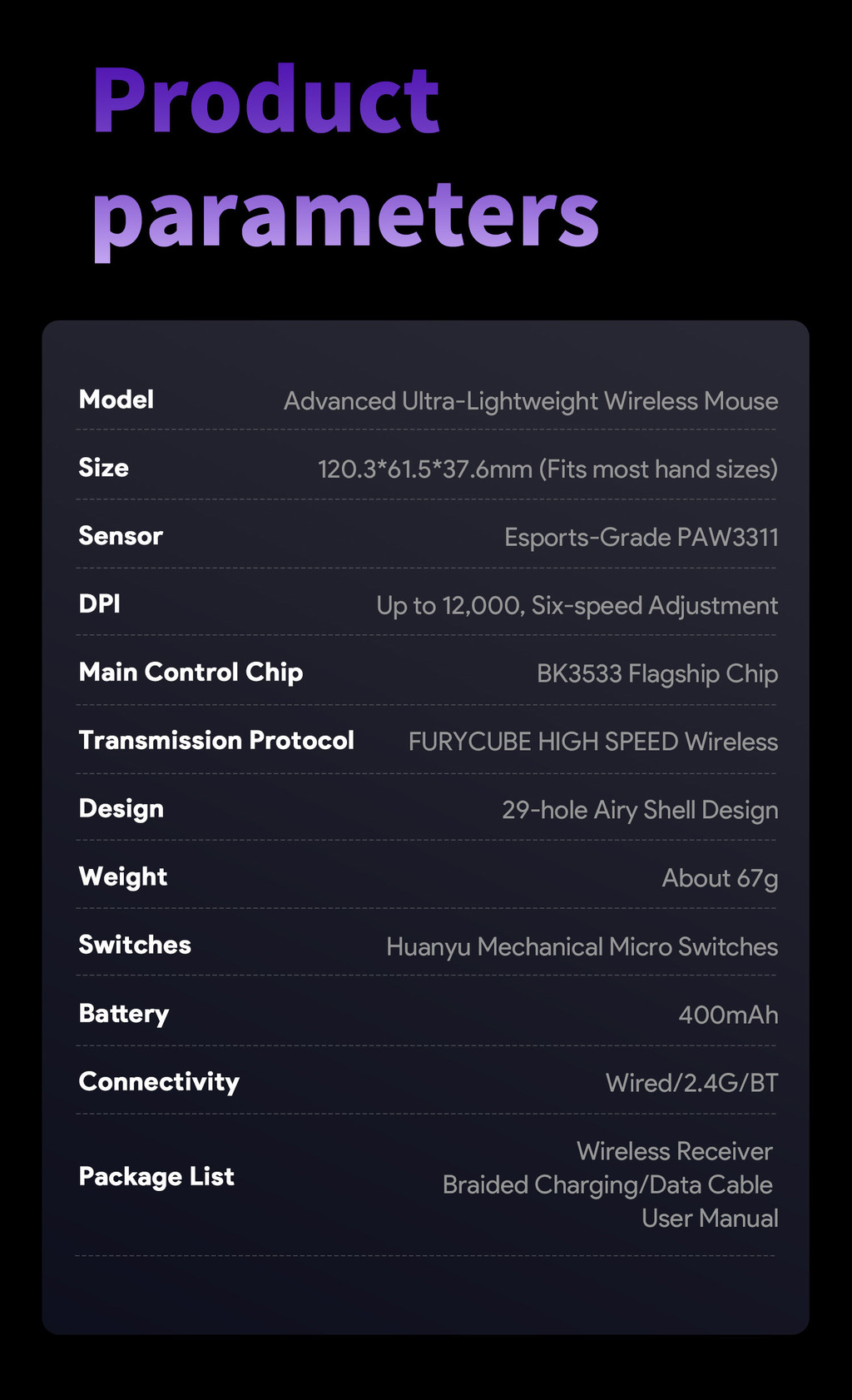Click the Transmission Protocol label

click(216, 742)
